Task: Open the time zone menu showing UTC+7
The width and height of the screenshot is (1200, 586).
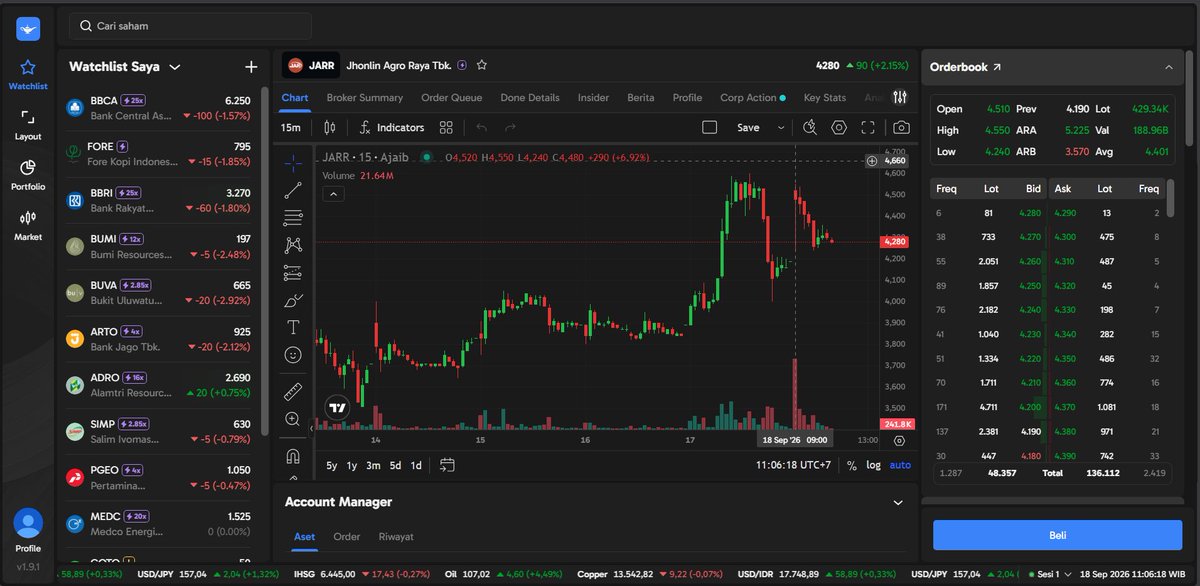Action: pos(793,465)
